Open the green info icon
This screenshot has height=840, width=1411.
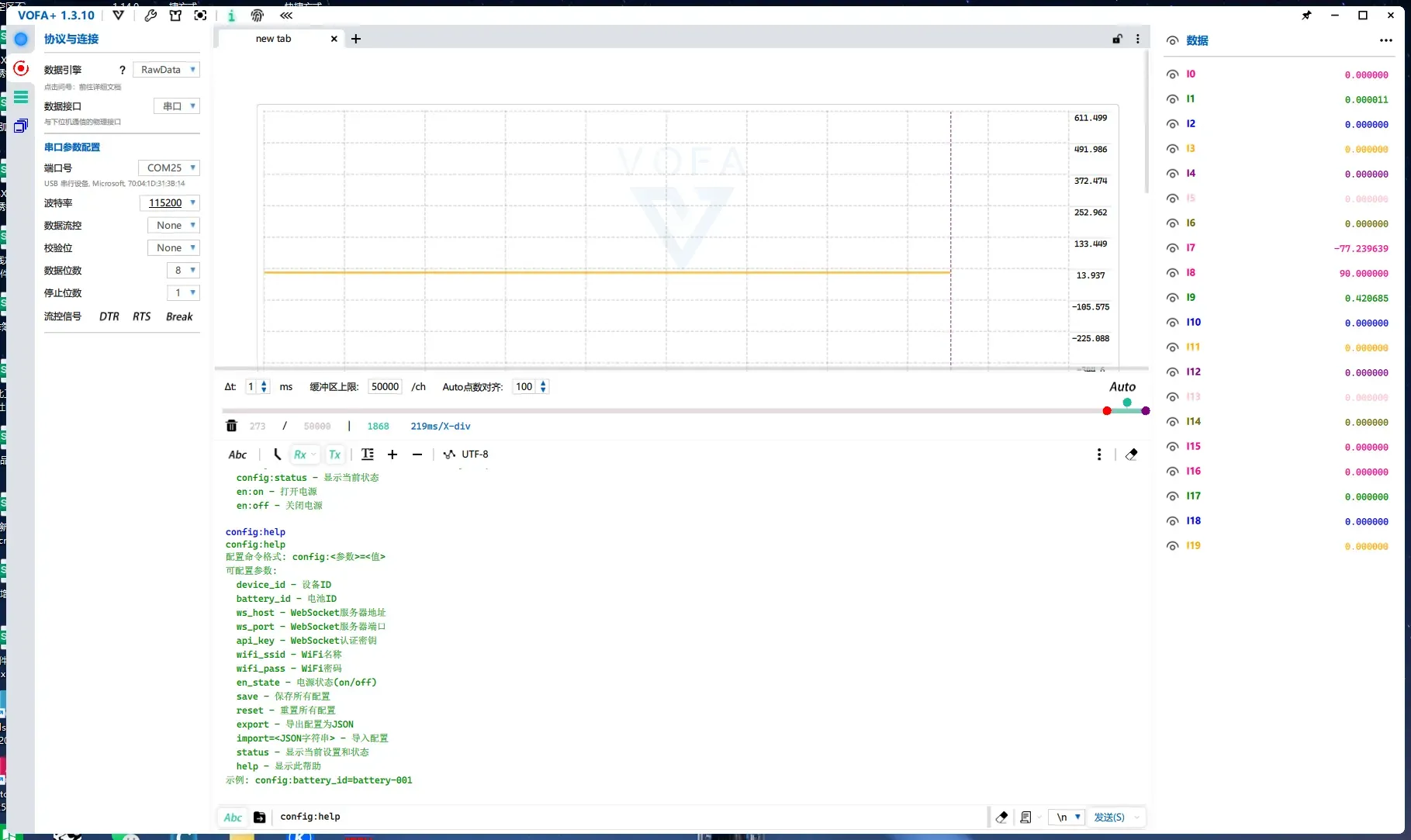click(231, 15)
